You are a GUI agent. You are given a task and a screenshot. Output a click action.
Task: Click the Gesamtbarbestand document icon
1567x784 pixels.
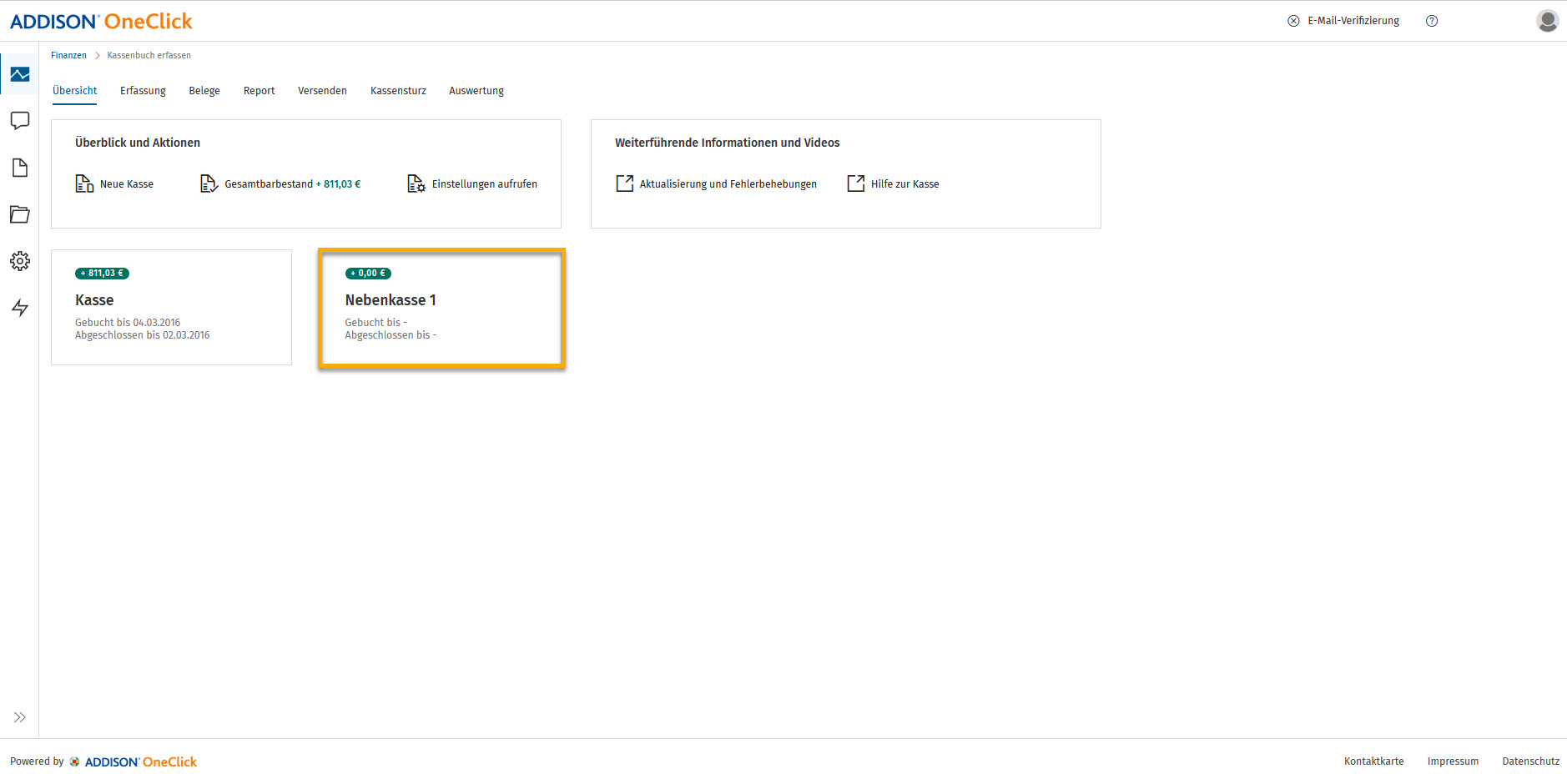tap(209, 183)
